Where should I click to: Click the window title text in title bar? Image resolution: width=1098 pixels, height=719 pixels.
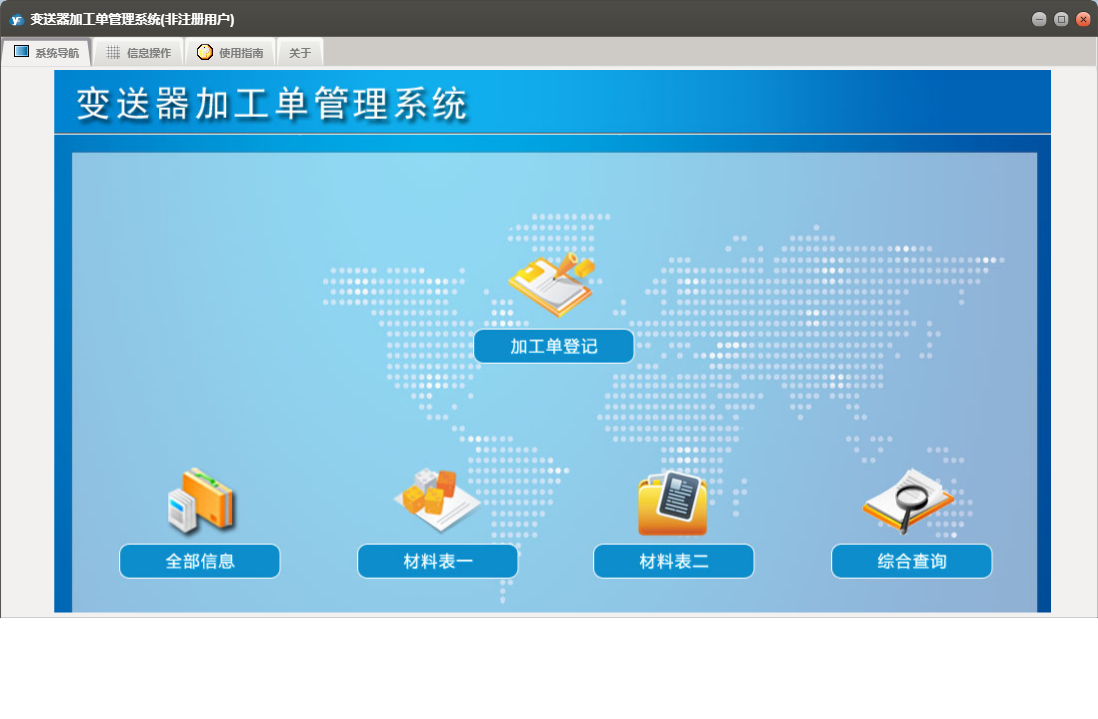click(132, 20)
